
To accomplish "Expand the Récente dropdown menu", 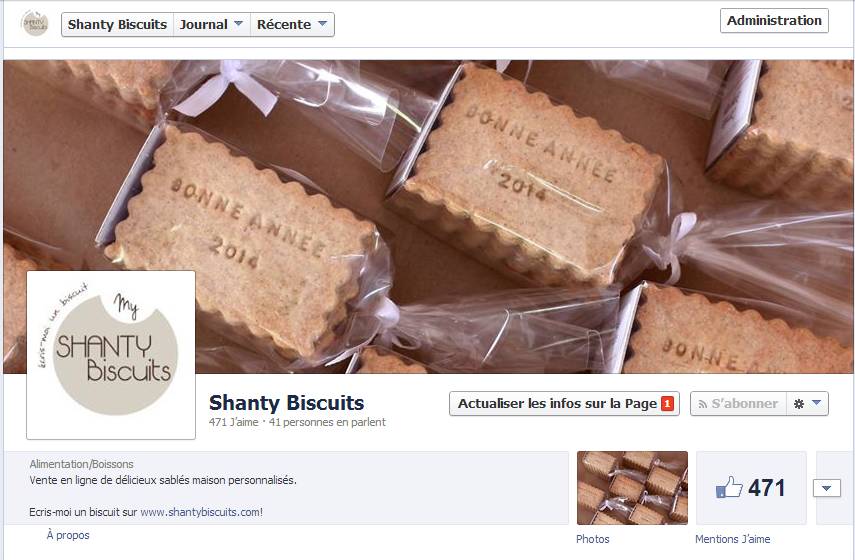I will (292, 25).
